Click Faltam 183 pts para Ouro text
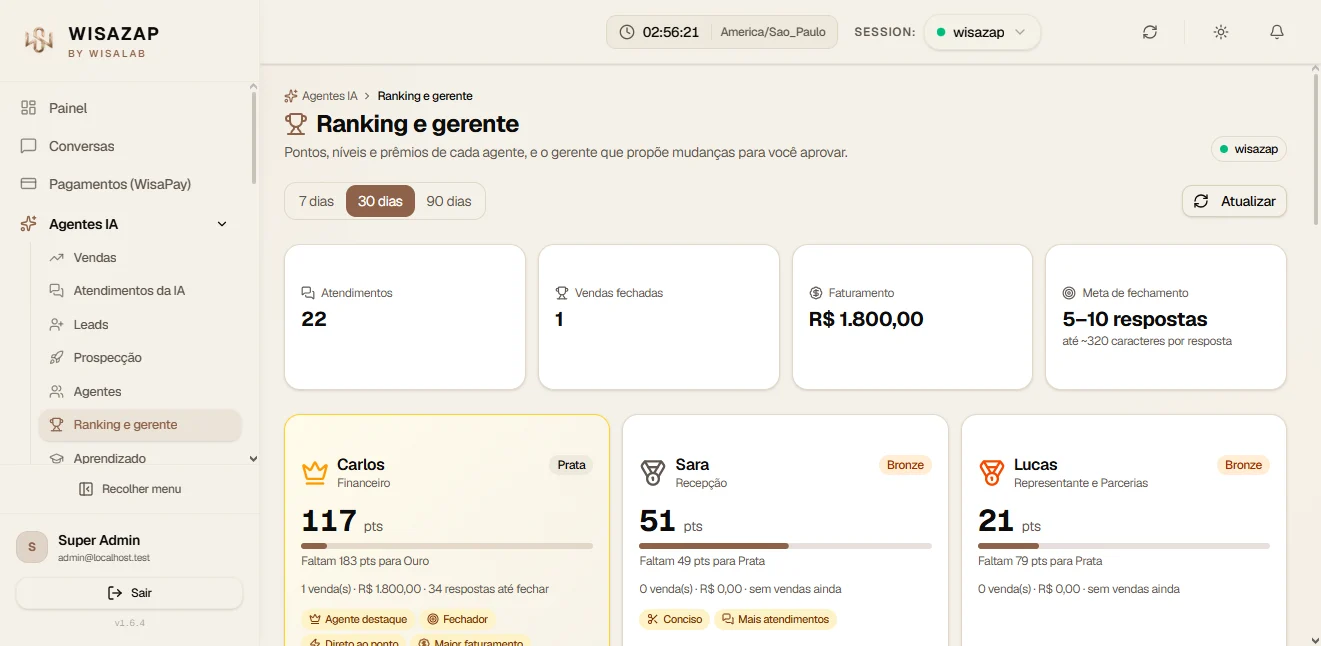This screenshot has height=646, width=1321. [x=365, y=561]
